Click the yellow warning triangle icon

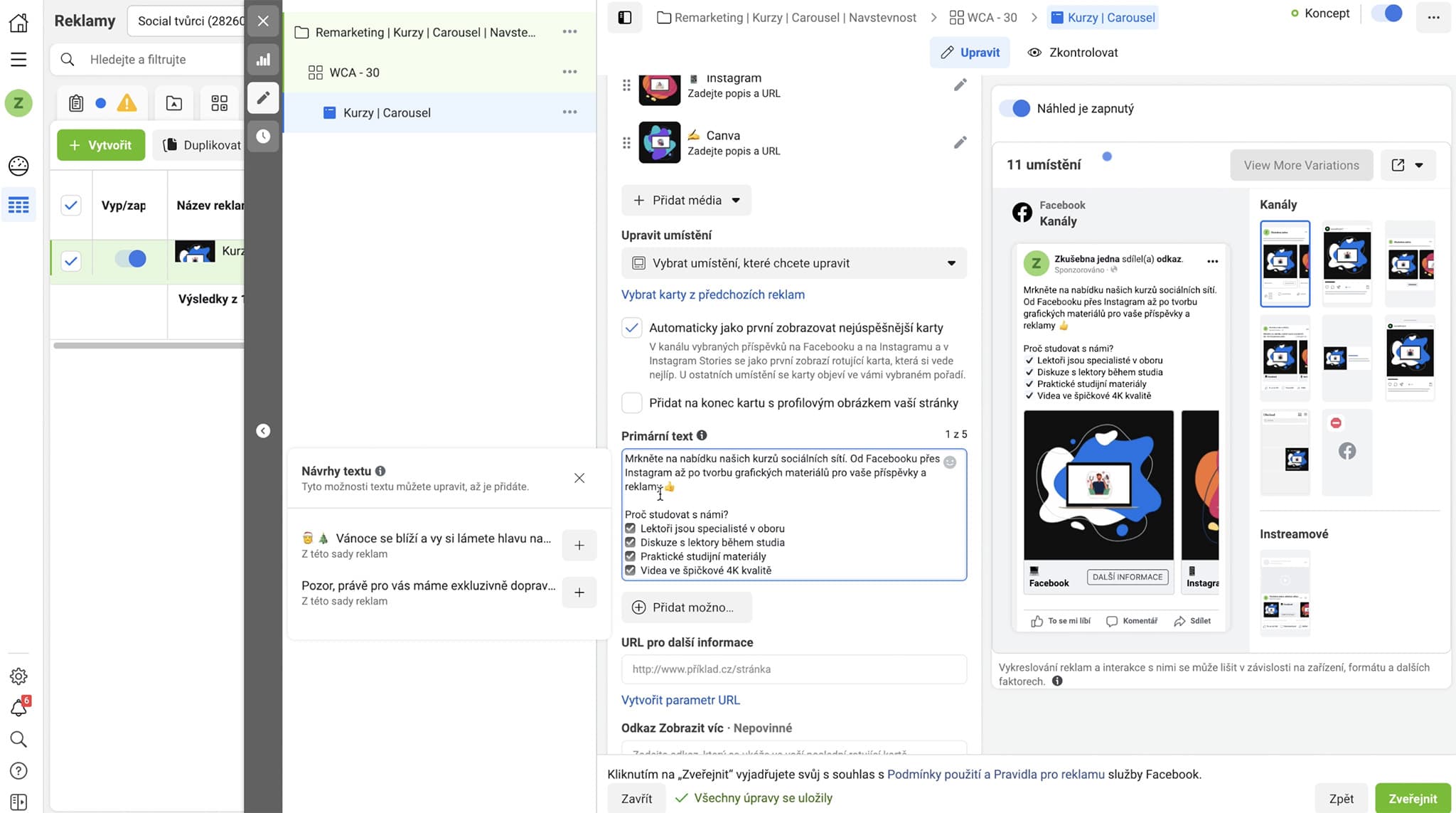pyautogui.click(x=127, y=104)
